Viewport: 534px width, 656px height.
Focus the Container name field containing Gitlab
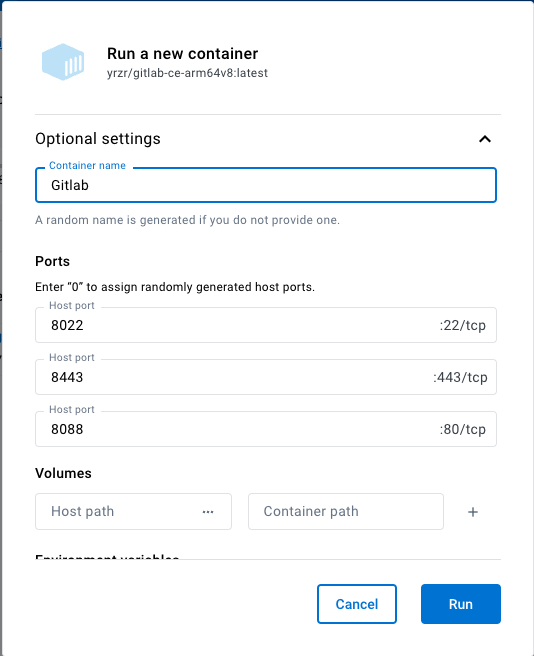[x=266, y=185]
